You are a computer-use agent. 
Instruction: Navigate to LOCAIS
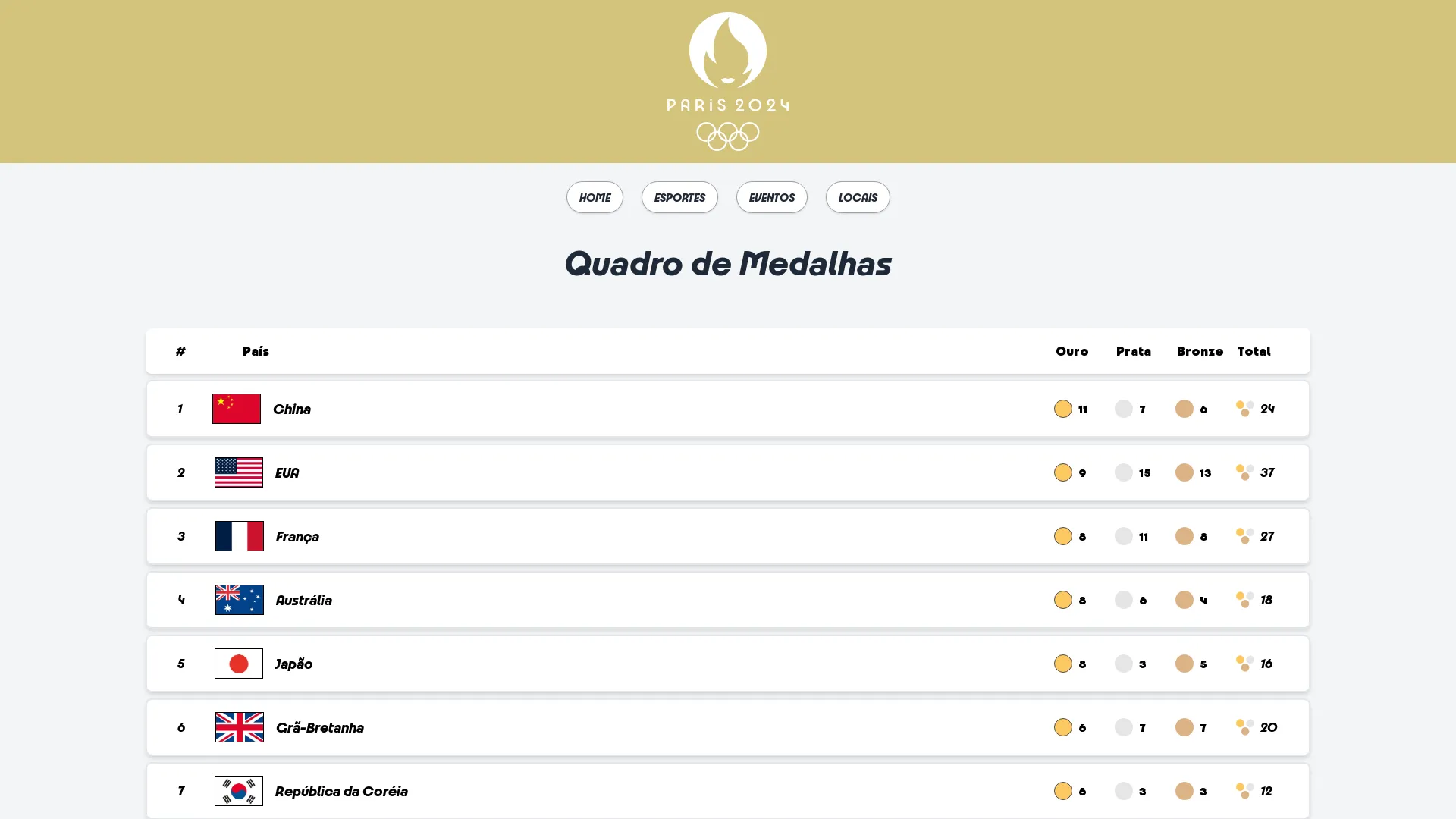(858, 197)
